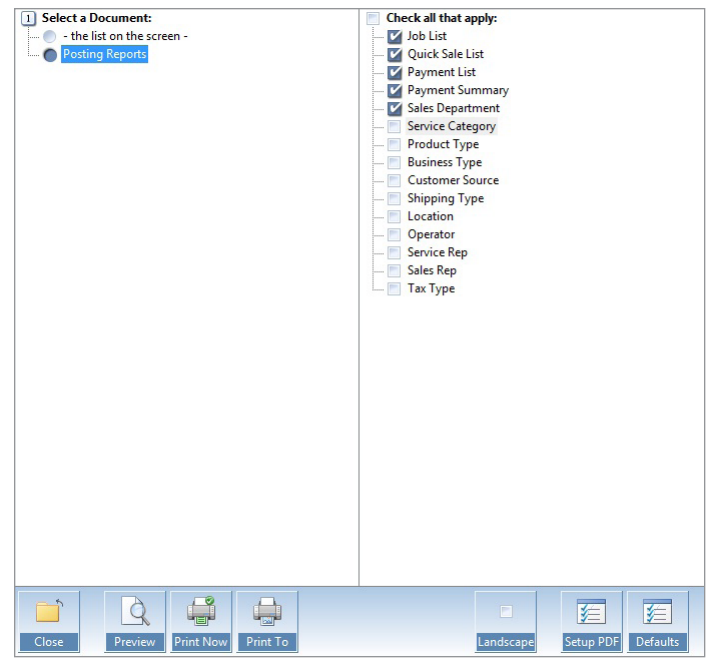Viewport: 714px width, 662px height.
Task: Click the Close folder icon
Action: click(49, 611)
